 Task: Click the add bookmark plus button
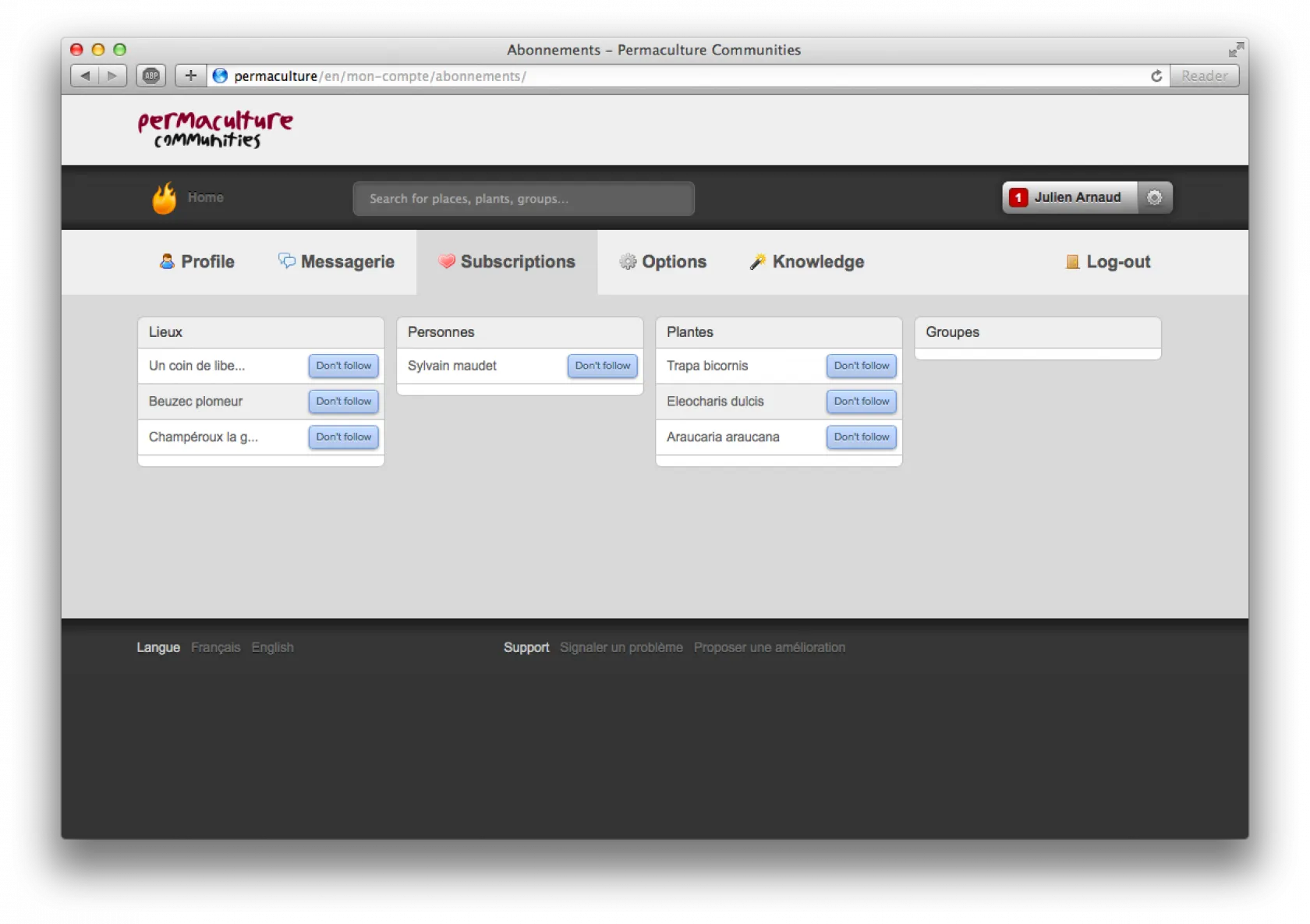[190, 76]
